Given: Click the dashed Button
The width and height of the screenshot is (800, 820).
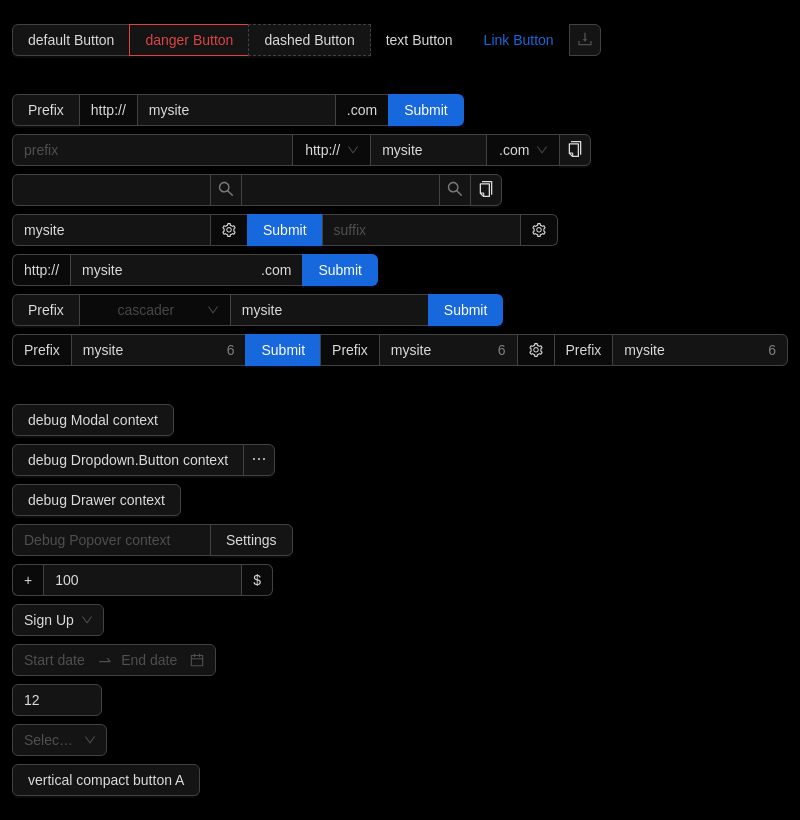Looking at the screenshot, I should pyautogui.click(x=309, y=40).
